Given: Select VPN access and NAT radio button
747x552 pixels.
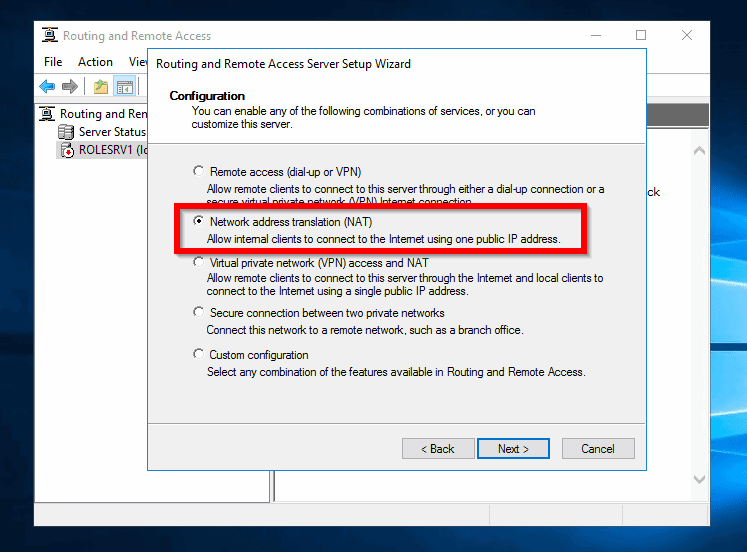Looking at the screenshot, I should point(198,262).
